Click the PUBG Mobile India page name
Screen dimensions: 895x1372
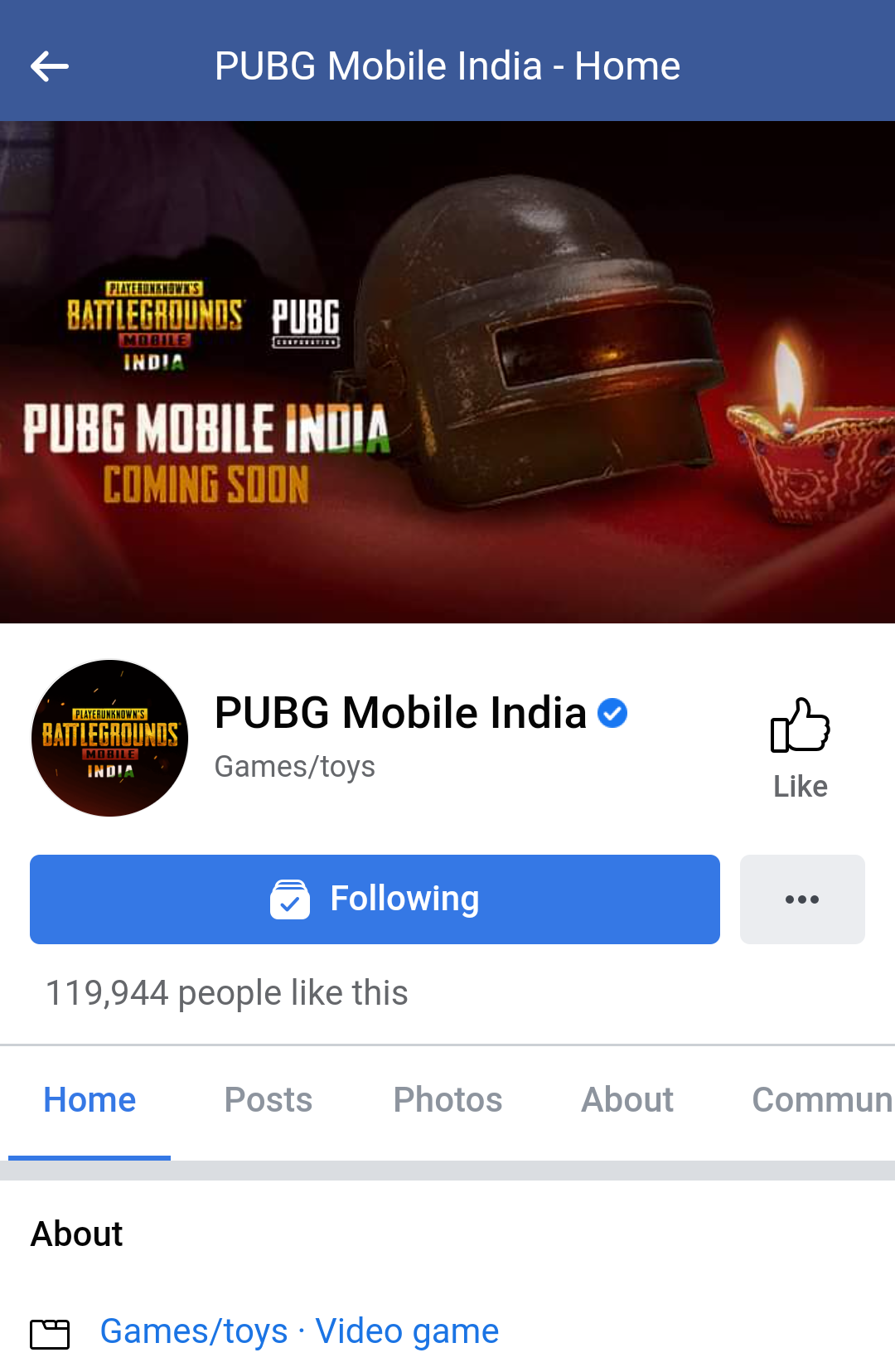(400, 713)
